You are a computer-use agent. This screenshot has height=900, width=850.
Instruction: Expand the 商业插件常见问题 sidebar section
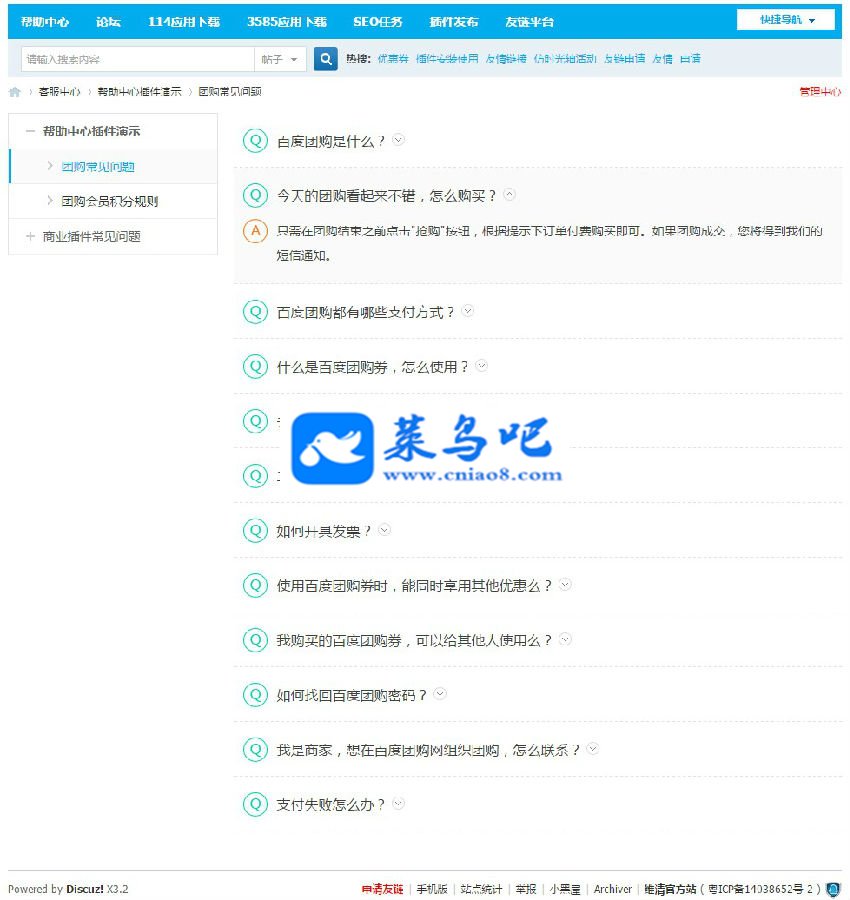[x=30, y=236]
